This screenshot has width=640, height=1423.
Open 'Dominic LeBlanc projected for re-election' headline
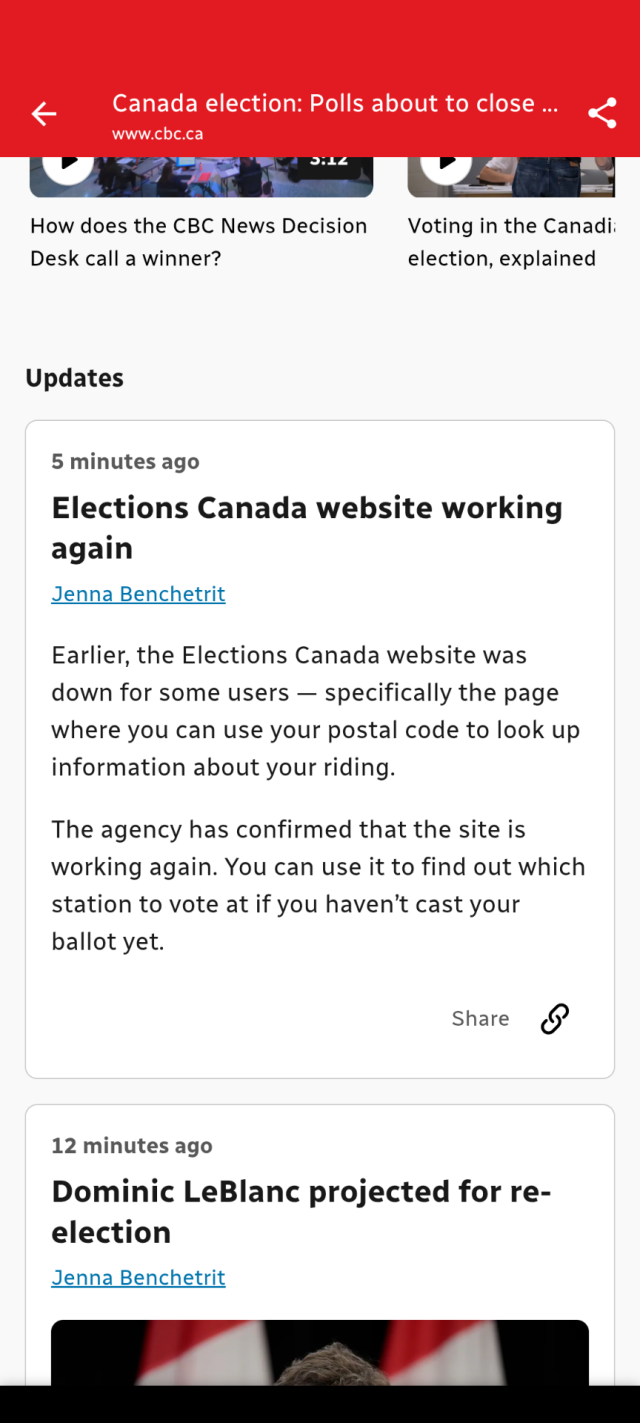pyautogui.click(x=301, y=1211)
